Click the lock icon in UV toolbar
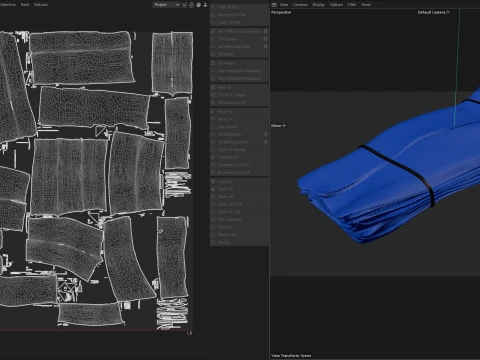 point(192,5)
